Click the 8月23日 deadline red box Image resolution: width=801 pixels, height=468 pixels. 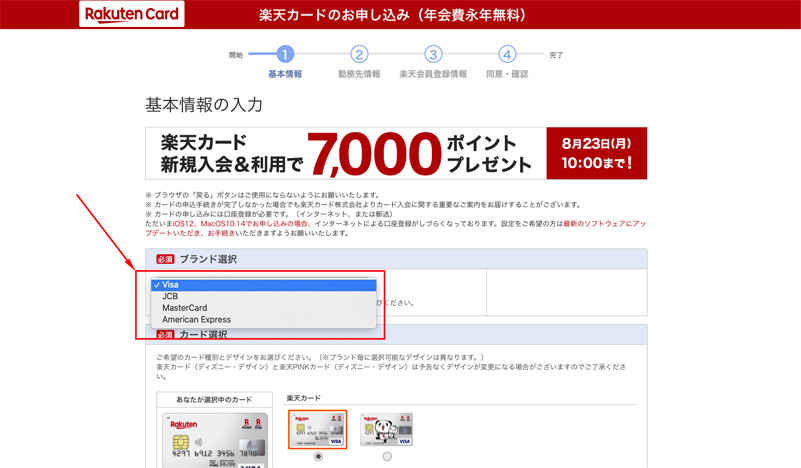(x=596, y=153)
